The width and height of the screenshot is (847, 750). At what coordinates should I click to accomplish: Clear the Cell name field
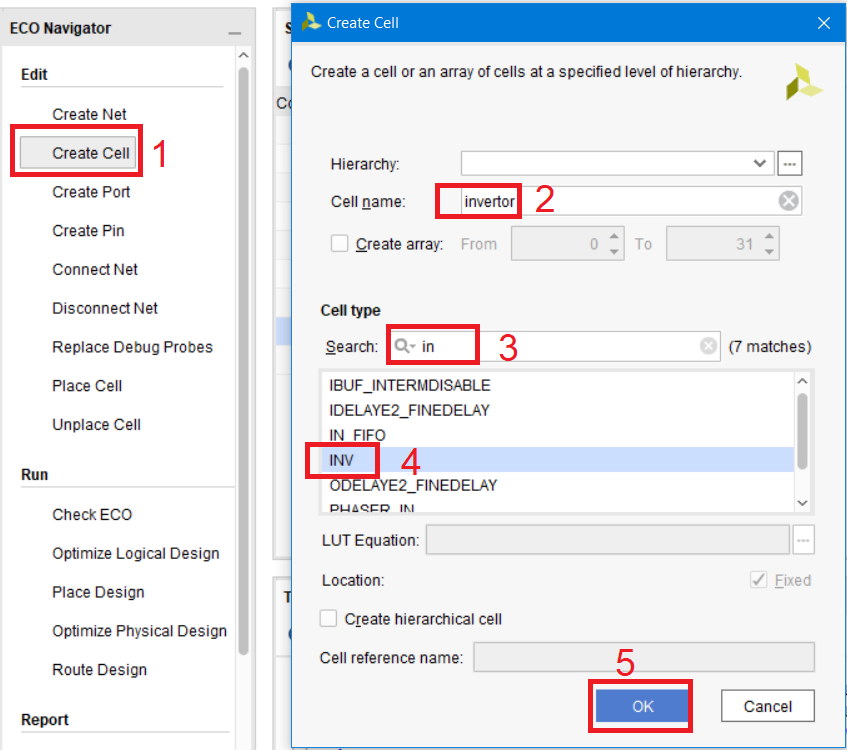click(788, 201)
